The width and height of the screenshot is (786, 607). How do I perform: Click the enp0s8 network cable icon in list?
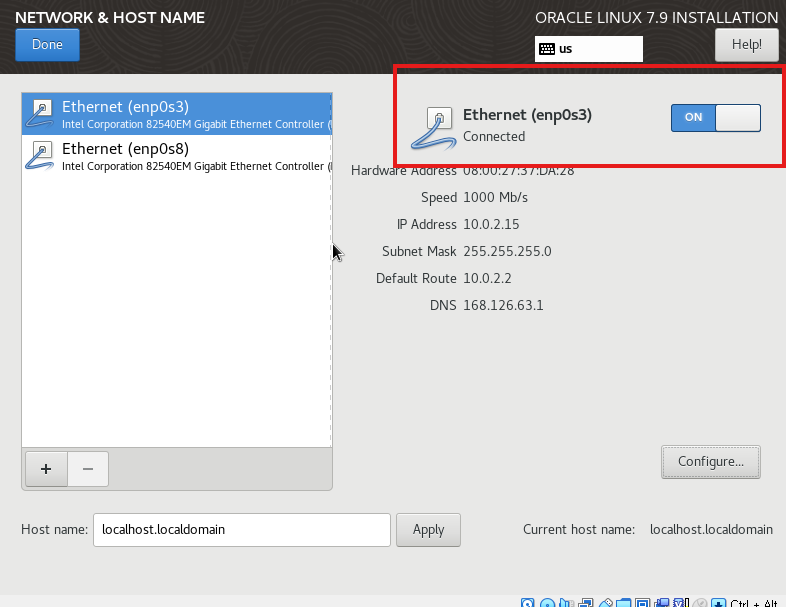click(40, 156)
